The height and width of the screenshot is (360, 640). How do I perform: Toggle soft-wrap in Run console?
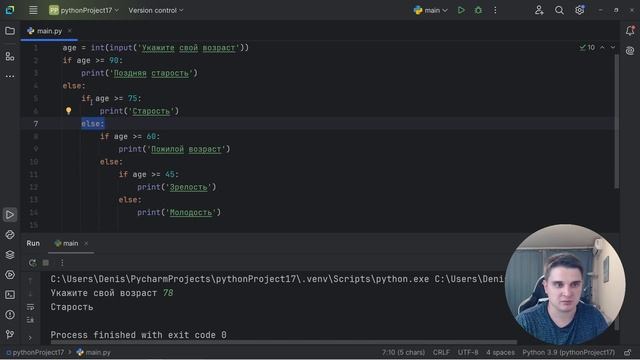point(30,307)
